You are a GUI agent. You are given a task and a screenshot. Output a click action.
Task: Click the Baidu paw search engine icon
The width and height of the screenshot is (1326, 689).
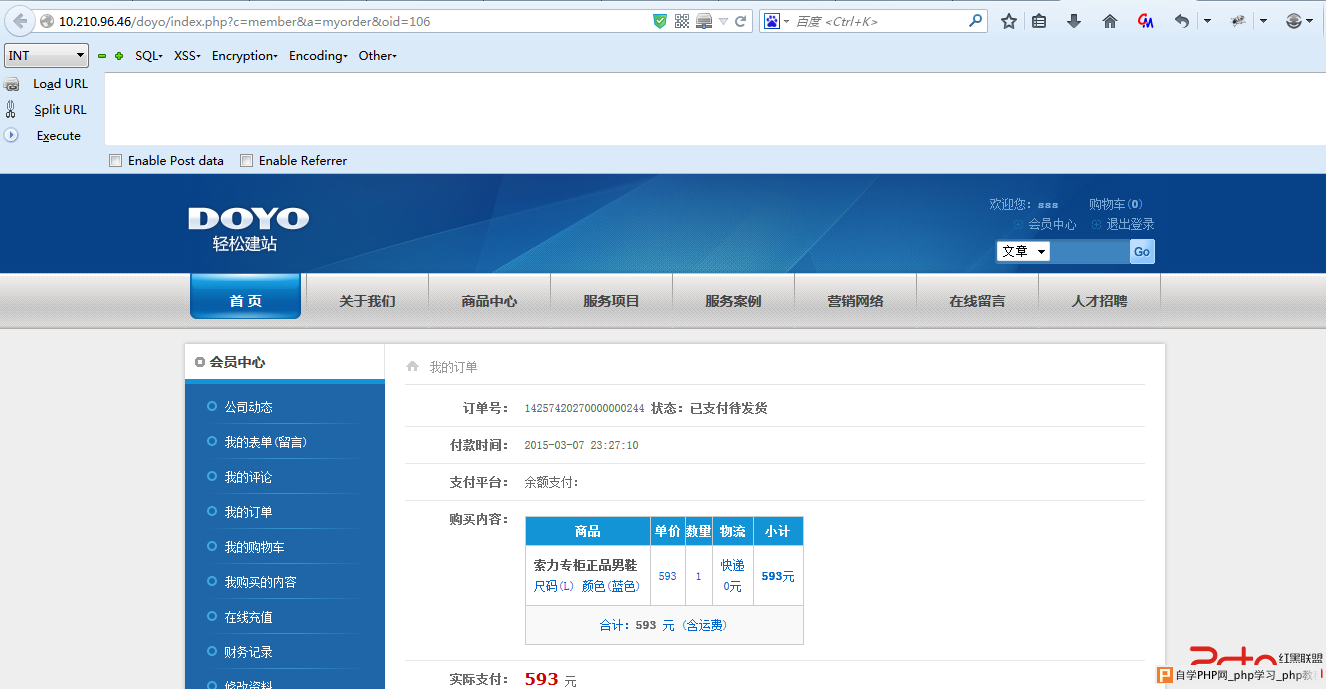772,21
